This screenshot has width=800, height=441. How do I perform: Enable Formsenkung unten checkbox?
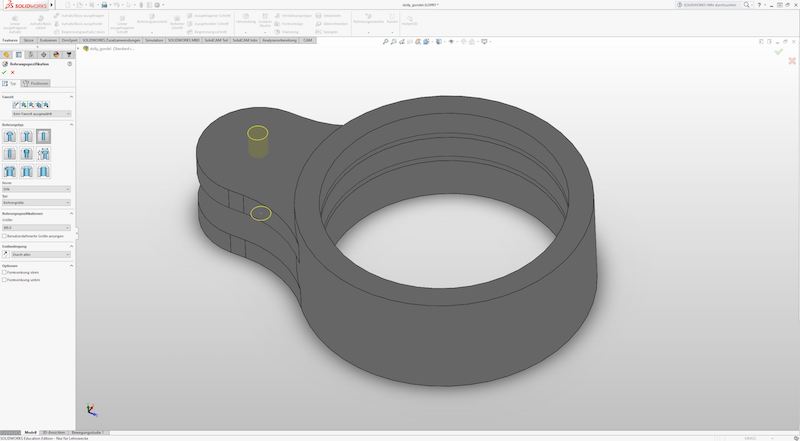(4, 280)
